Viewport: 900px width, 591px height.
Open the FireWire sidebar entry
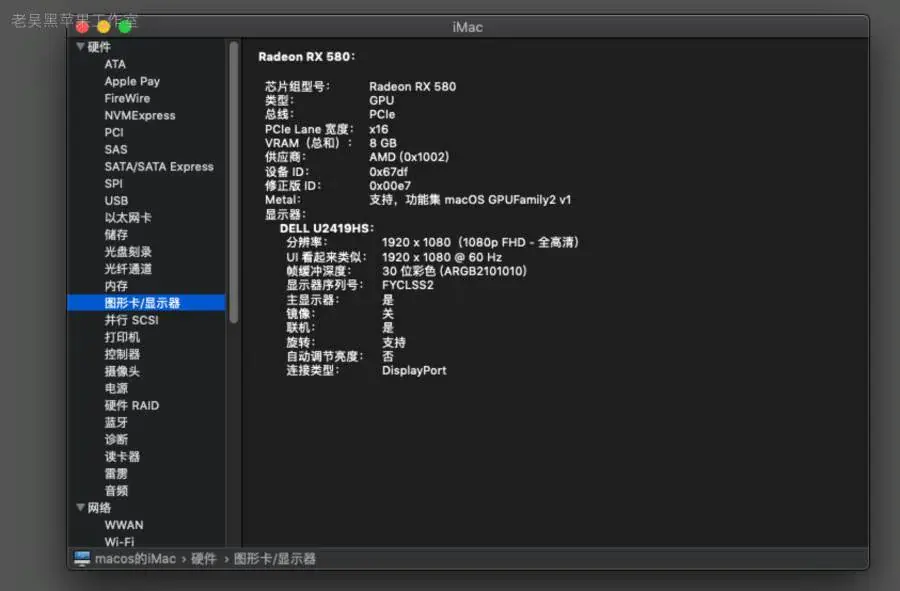(127, 98)
